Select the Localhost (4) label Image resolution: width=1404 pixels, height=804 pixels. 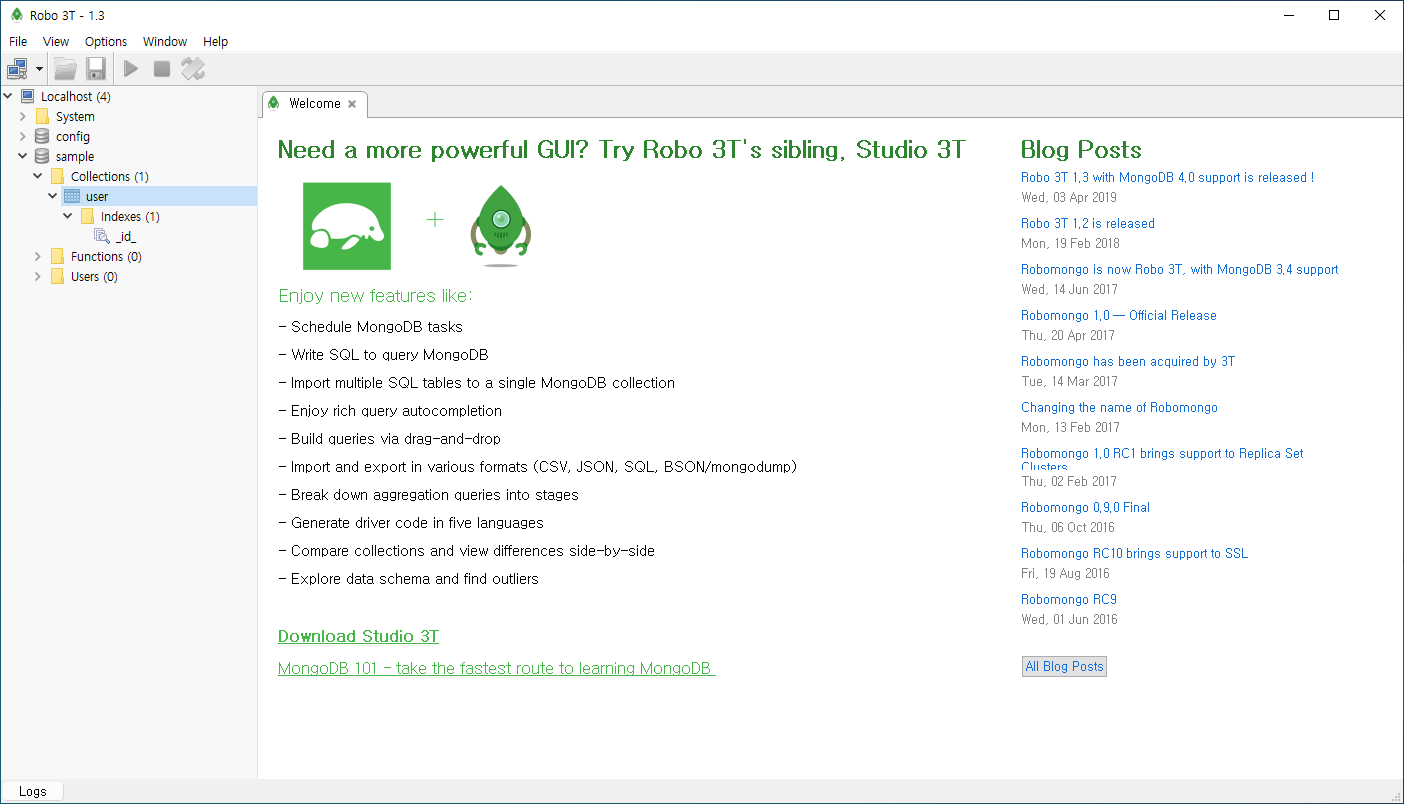pos(76,96)
